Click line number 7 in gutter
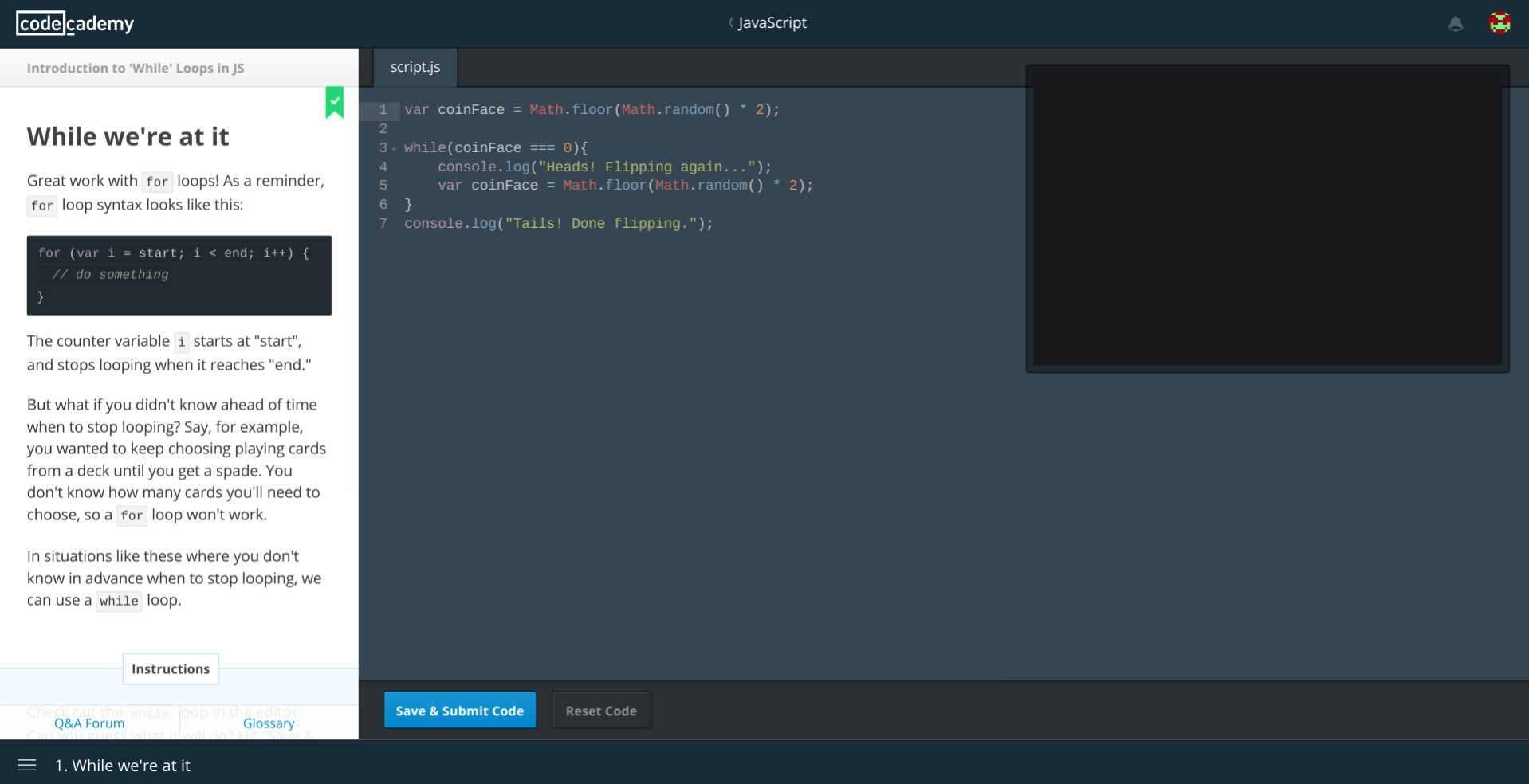The width and height of the screenshot is (1529, 784). click(383, 224)
